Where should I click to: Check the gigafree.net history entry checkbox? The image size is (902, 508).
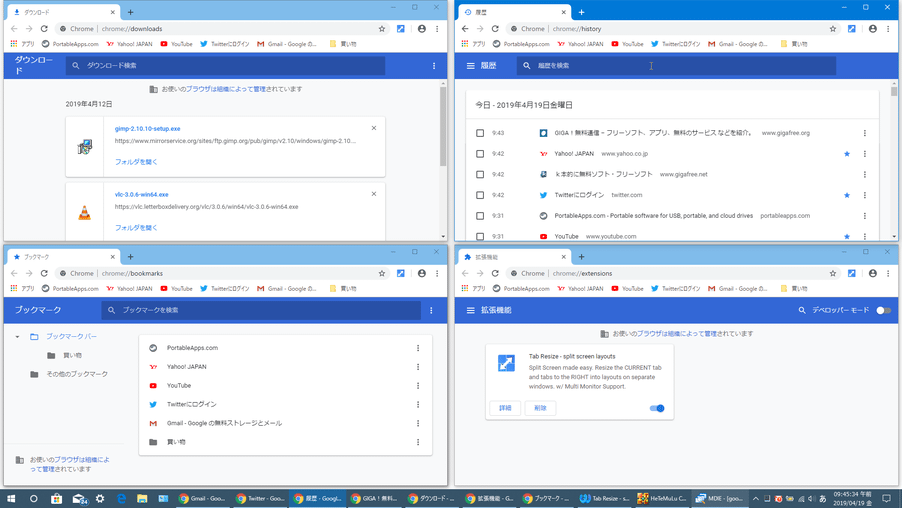point(480,174)
